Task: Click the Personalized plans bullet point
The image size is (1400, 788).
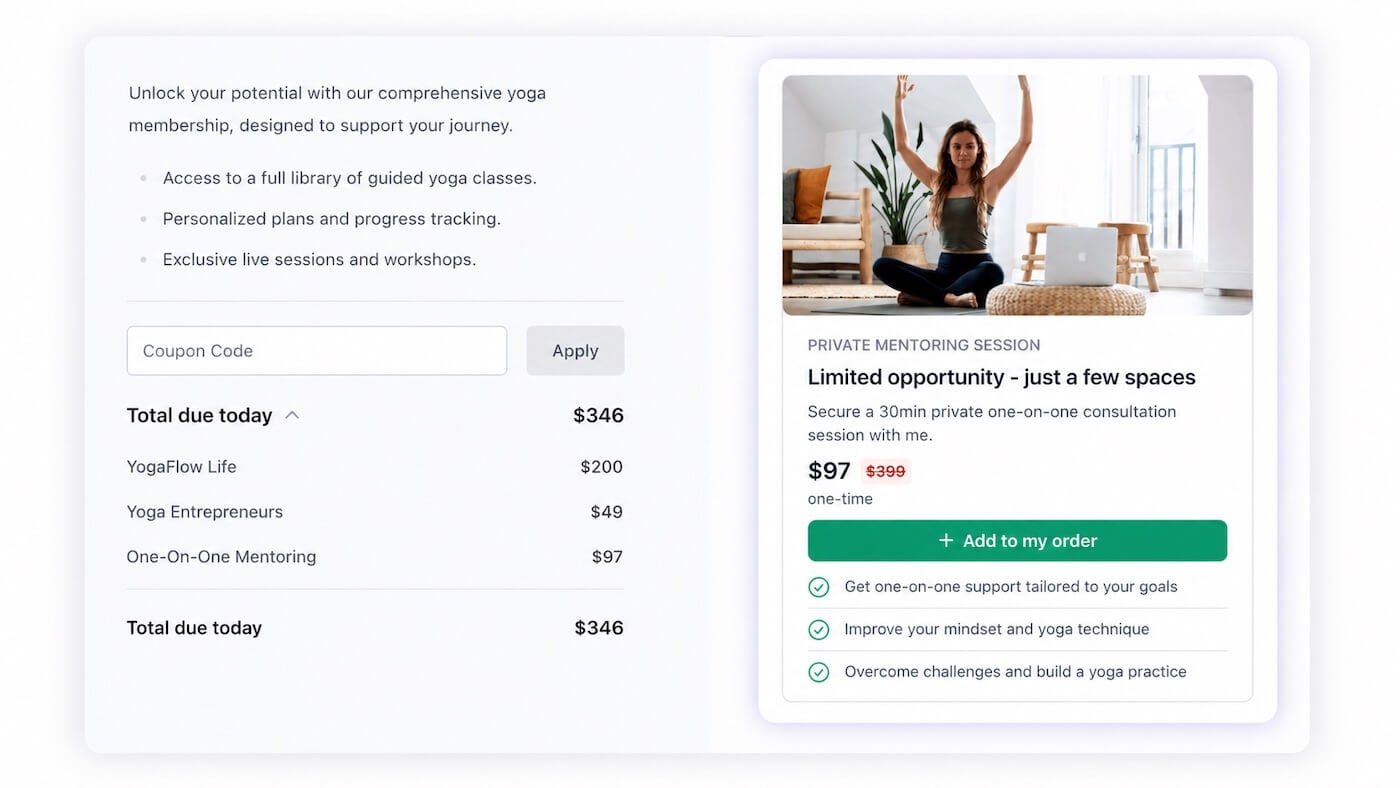Action: coord(332,218)
